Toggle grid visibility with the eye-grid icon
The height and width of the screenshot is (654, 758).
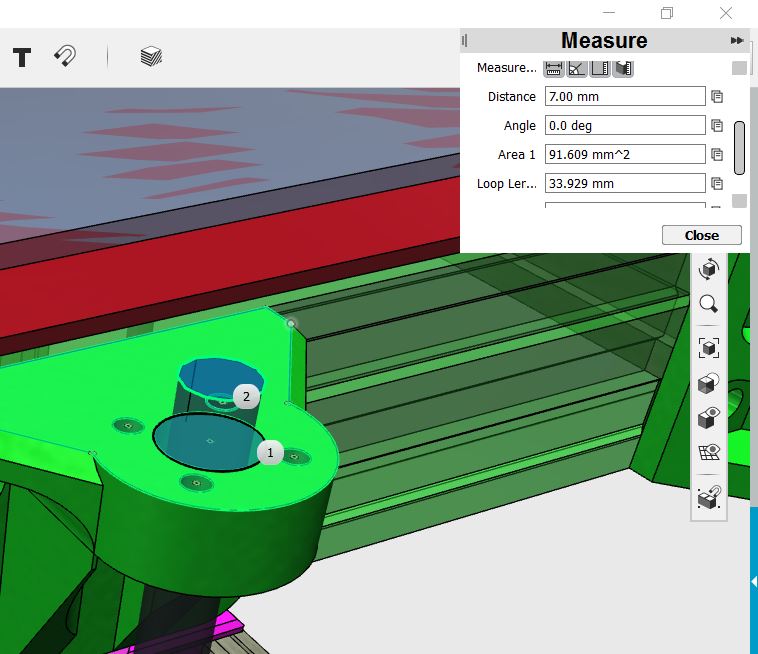[708, 452]
